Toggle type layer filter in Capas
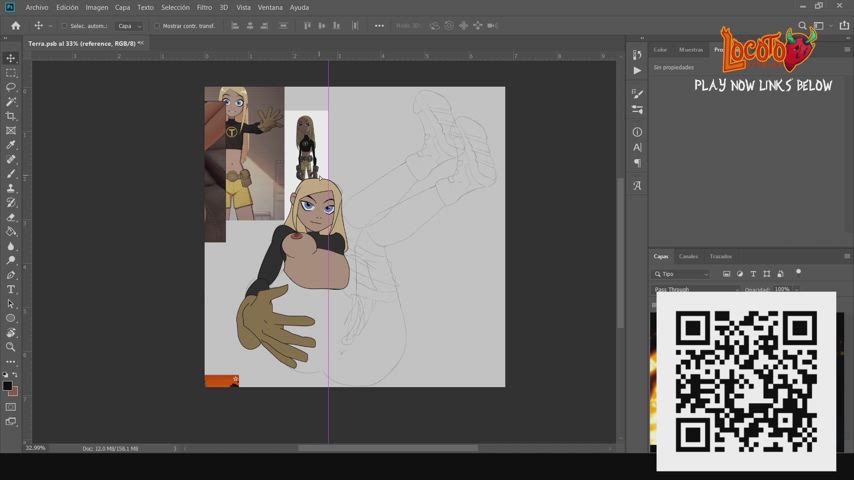The height and width of the screenshot is (480, 854). 753,274
